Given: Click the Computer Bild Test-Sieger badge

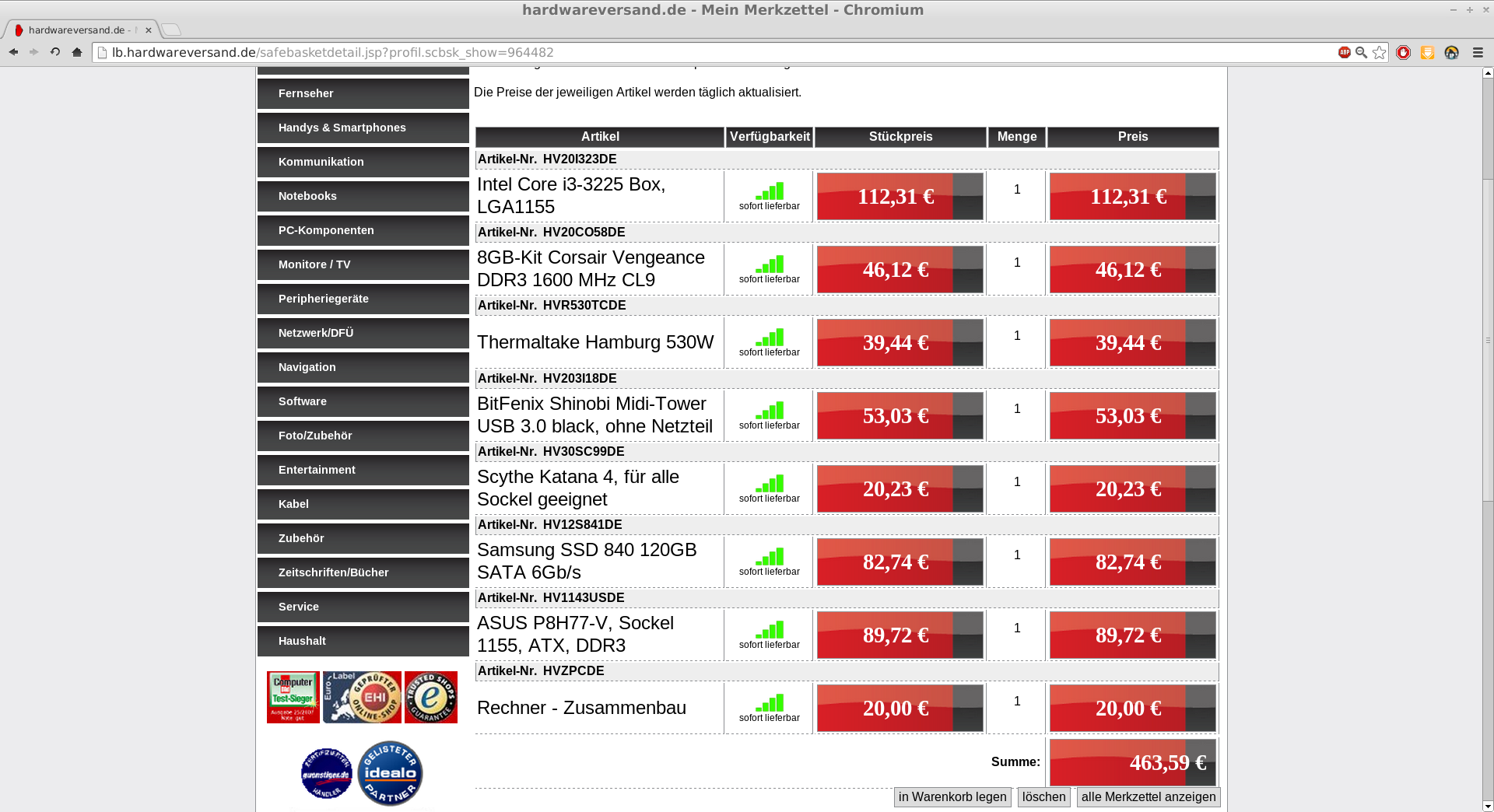Looking at the screenshot, I should point(293,697).
